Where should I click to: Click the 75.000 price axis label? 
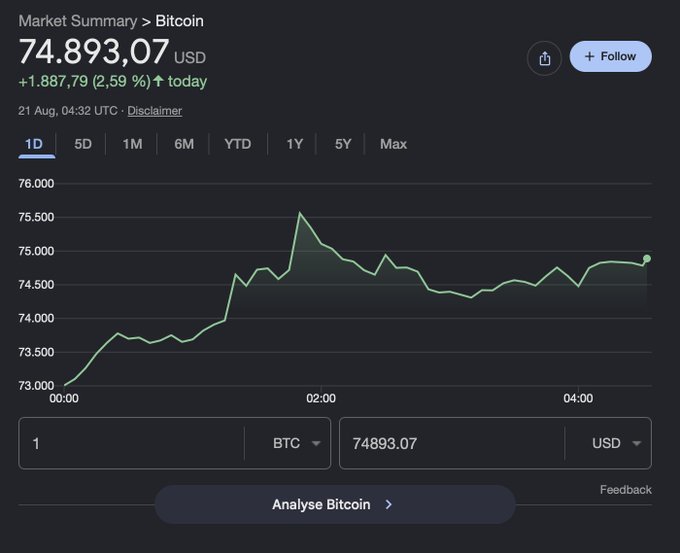click(36, 251)
